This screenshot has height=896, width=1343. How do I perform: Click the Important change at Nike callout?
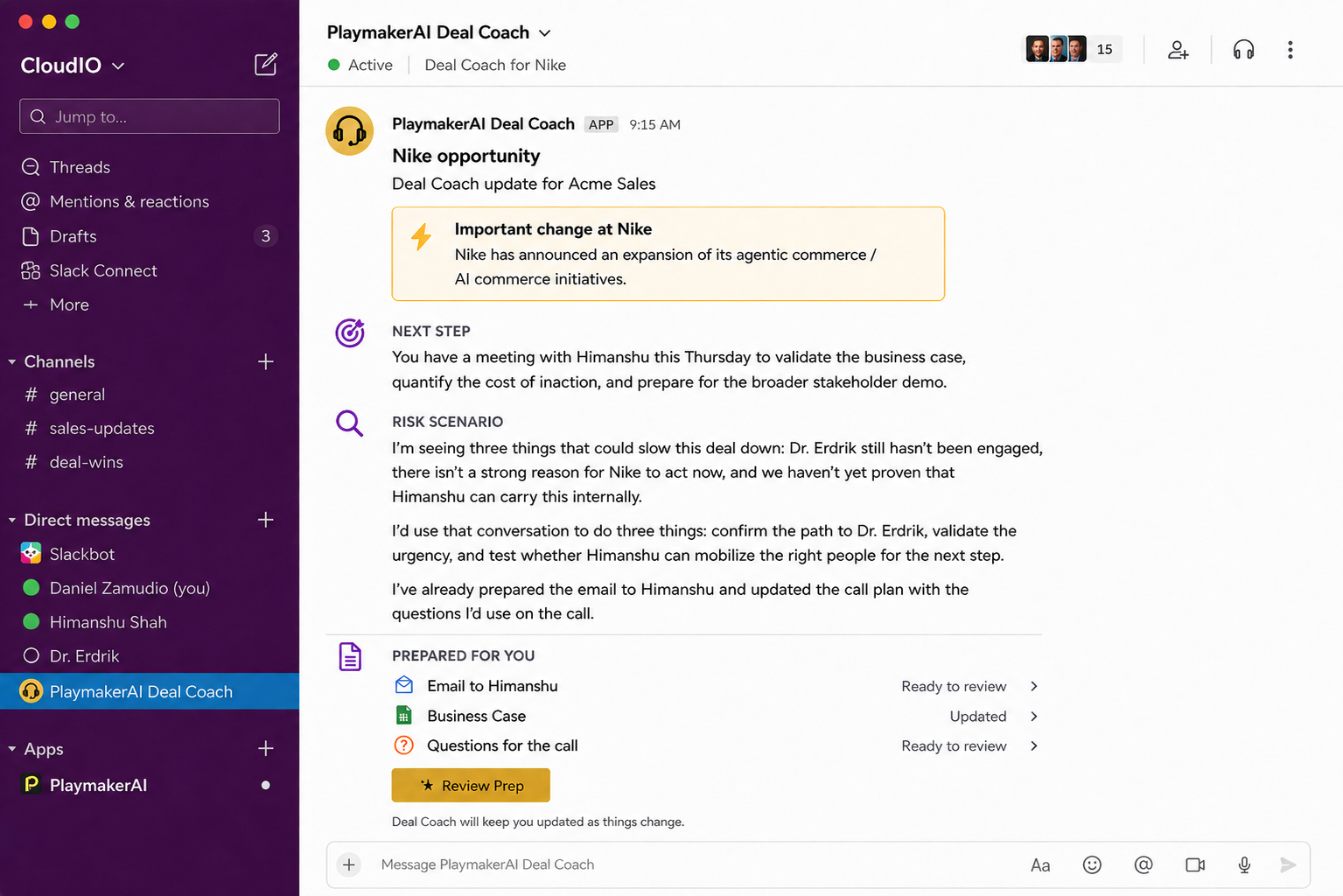tap(668, 254)
